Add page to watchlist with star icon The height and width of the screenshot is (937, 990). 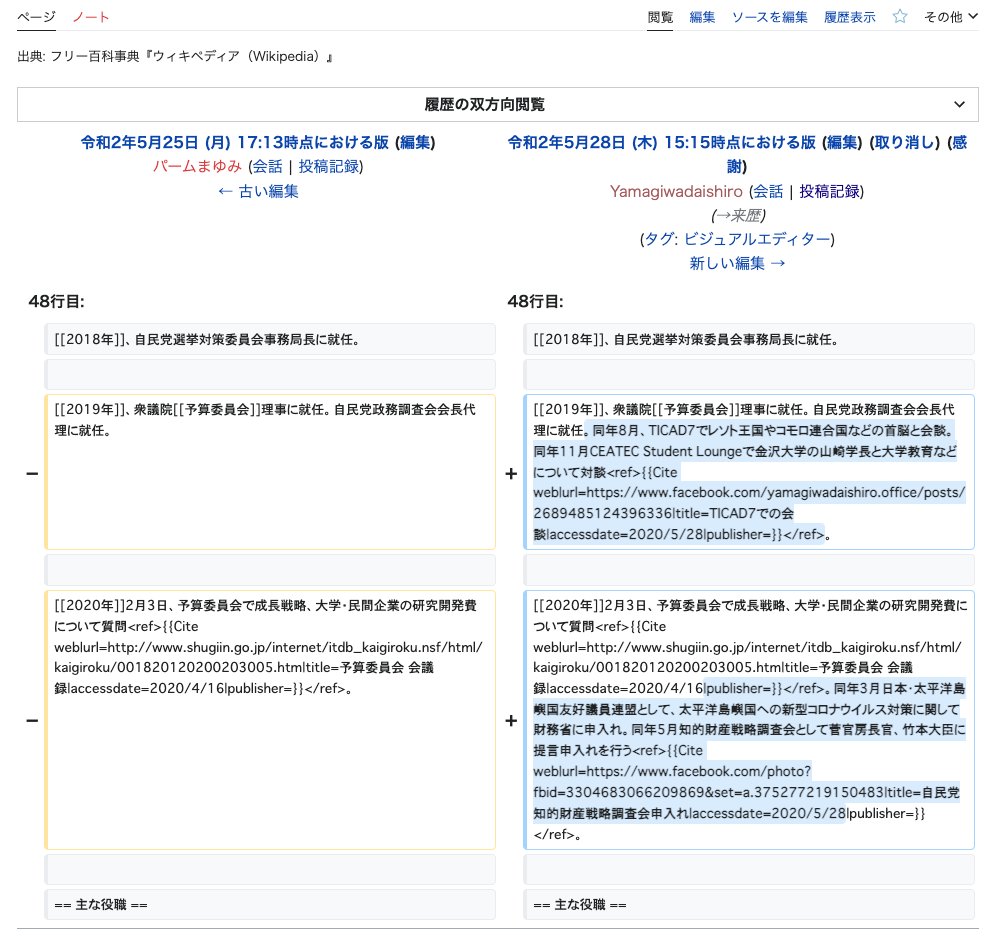coord(900,16)
